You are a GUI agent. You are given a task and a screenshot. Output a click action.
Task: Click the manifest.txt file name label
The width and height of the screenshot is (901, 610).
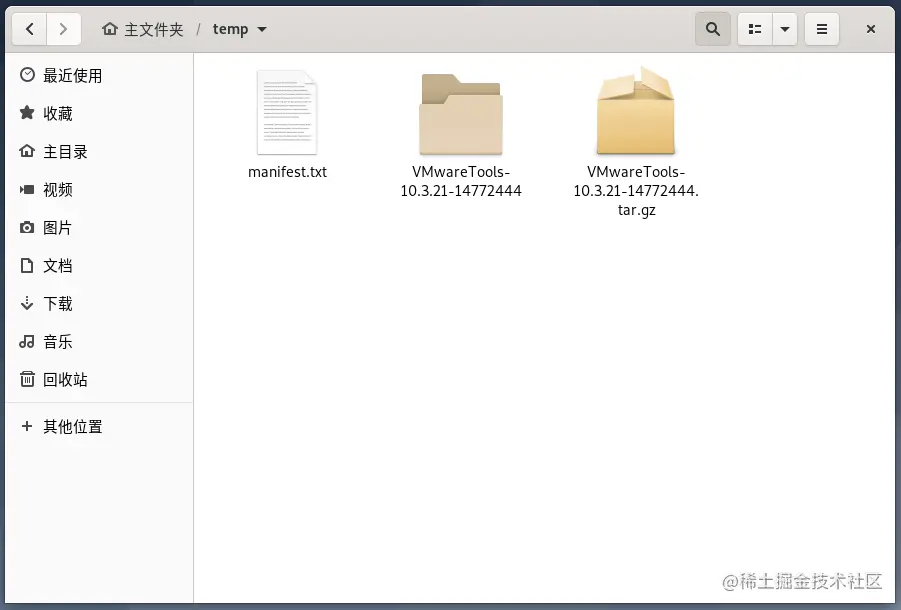pyautogui.click(x=287, y=172)
